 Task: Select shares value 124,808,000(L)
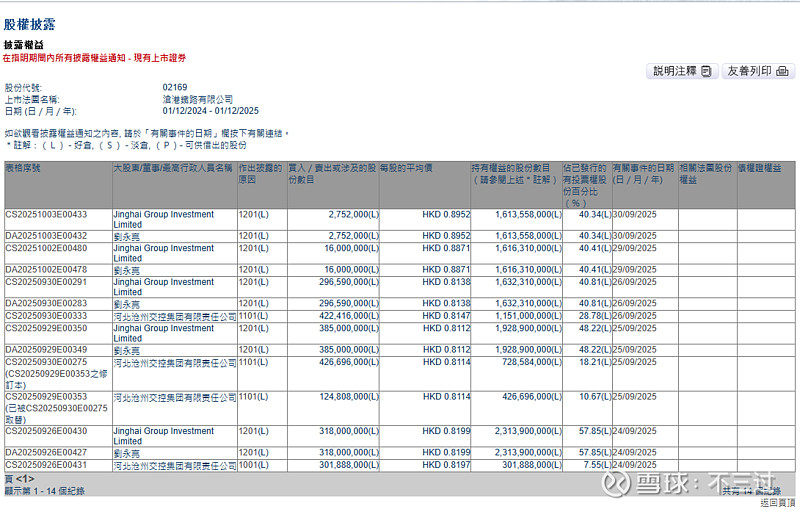(x=349, y=397)
